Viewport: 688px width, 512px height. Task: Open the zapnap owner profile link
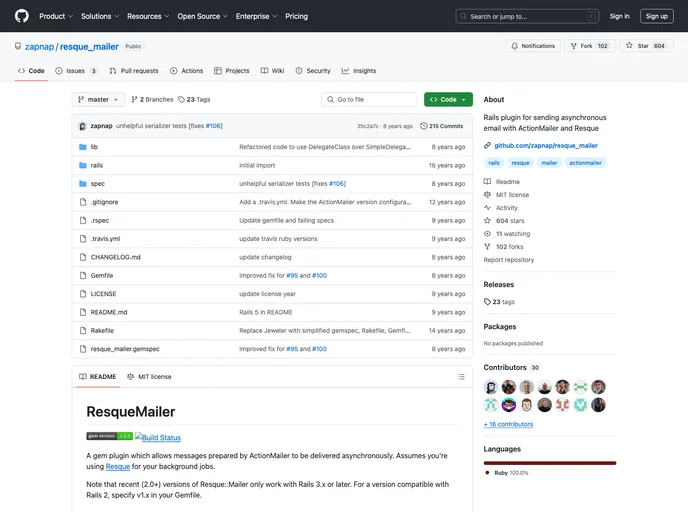pyautogui.click(x=39, y=47)
